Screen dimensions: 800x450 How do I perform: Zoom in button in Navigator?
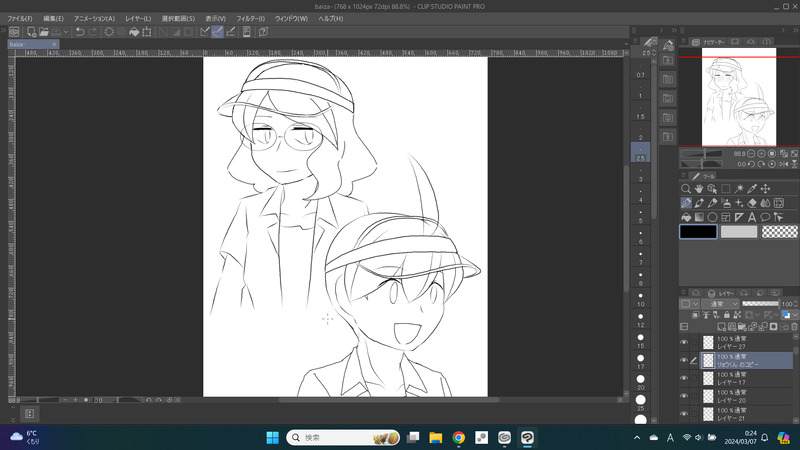coord(761,154)
